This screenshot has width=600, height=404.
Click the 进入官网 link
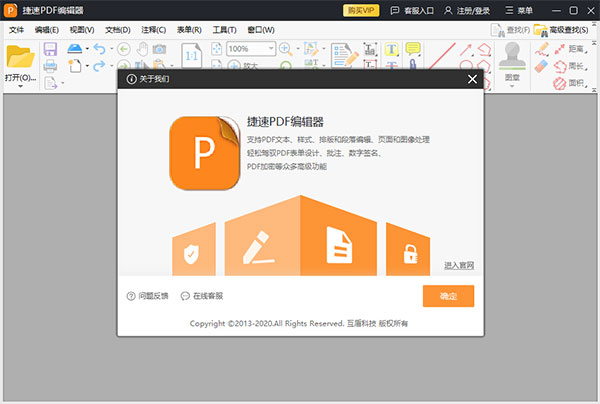pos(459,265)
